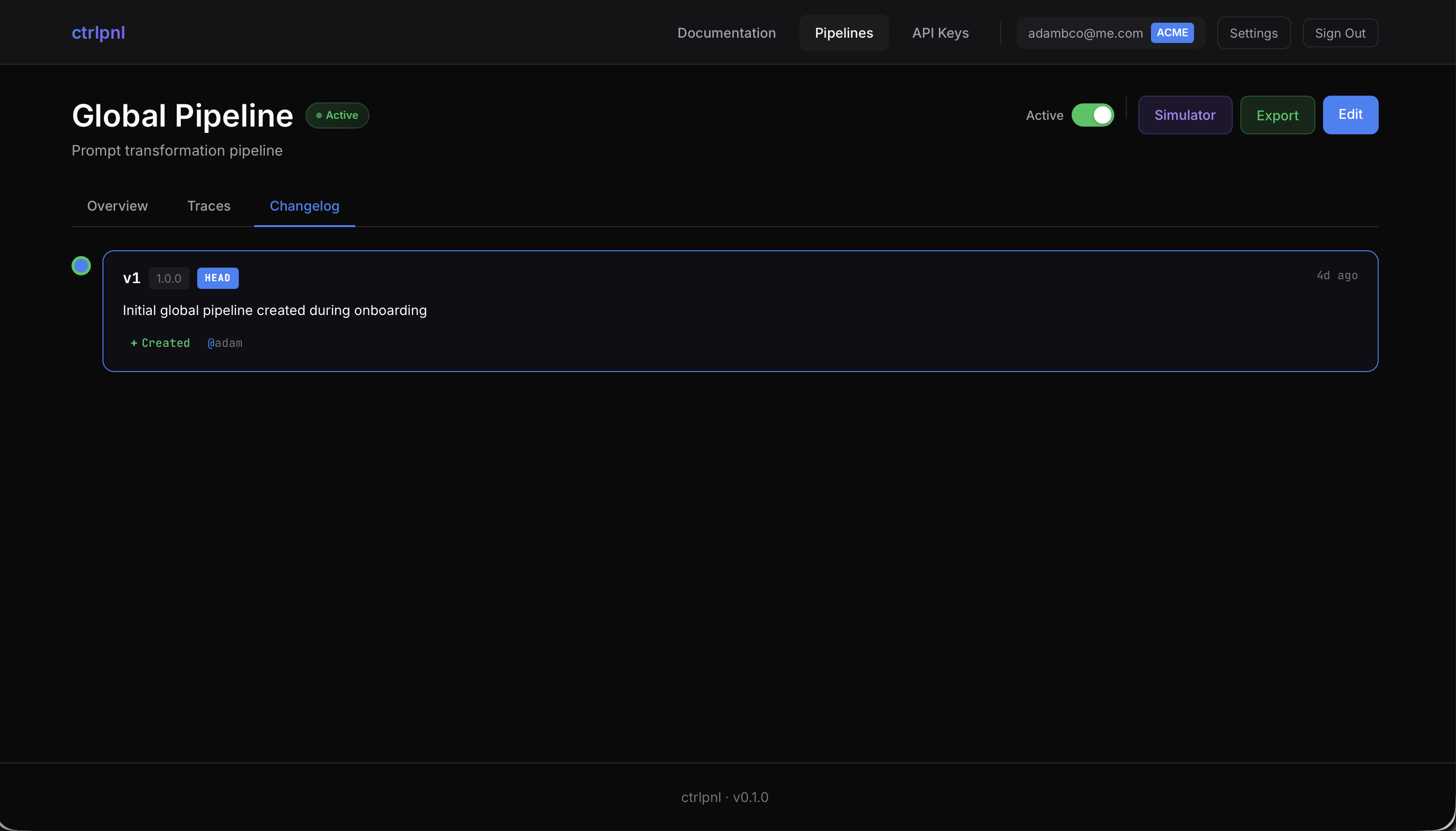
Task: Export the Global Pipeline
Action: [1277, 115]
